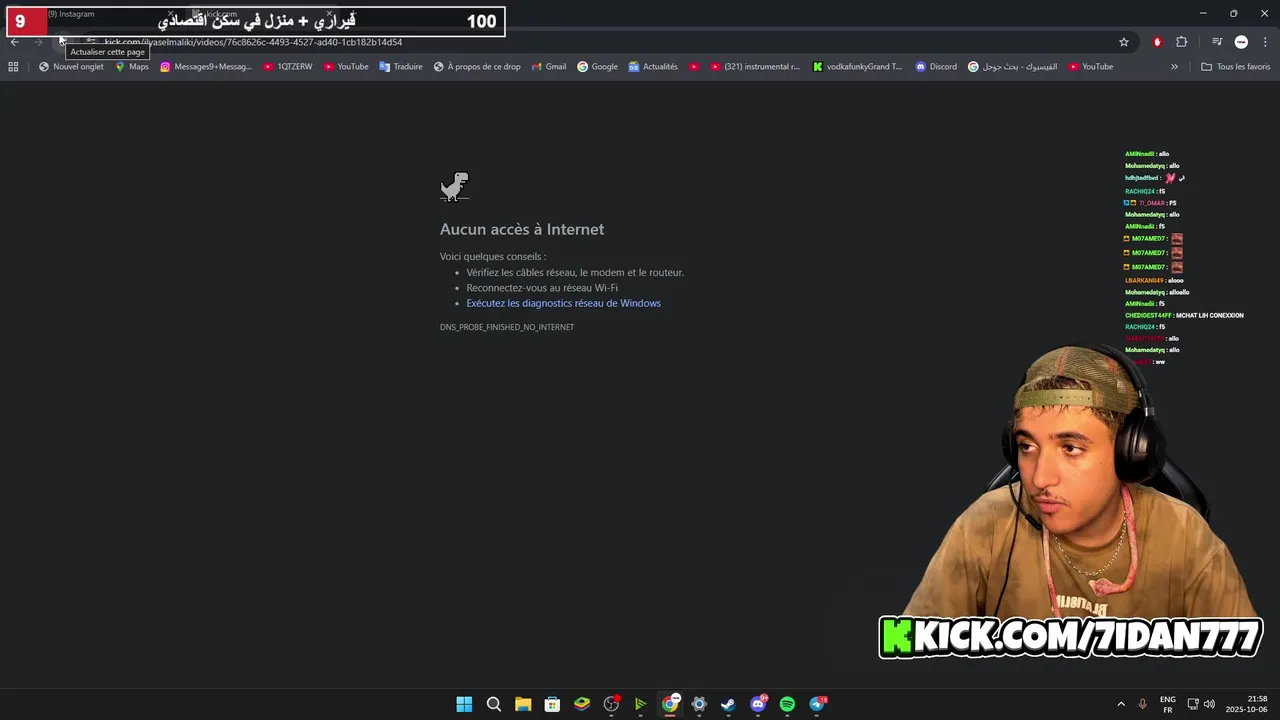Open the Maps bookmark
Screen dimensions: 1280x720
[x=132, y=67]
